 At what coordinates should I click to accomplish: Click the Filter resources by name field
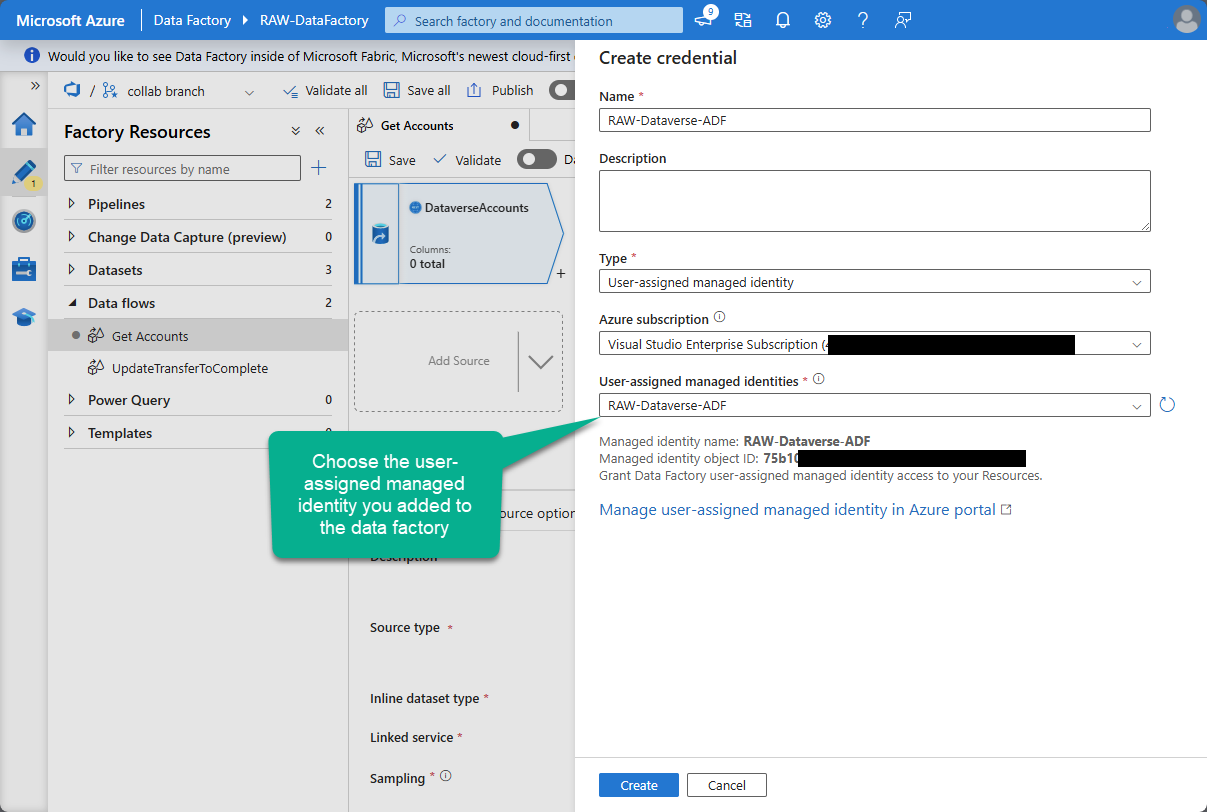click(x=182, y=168)
